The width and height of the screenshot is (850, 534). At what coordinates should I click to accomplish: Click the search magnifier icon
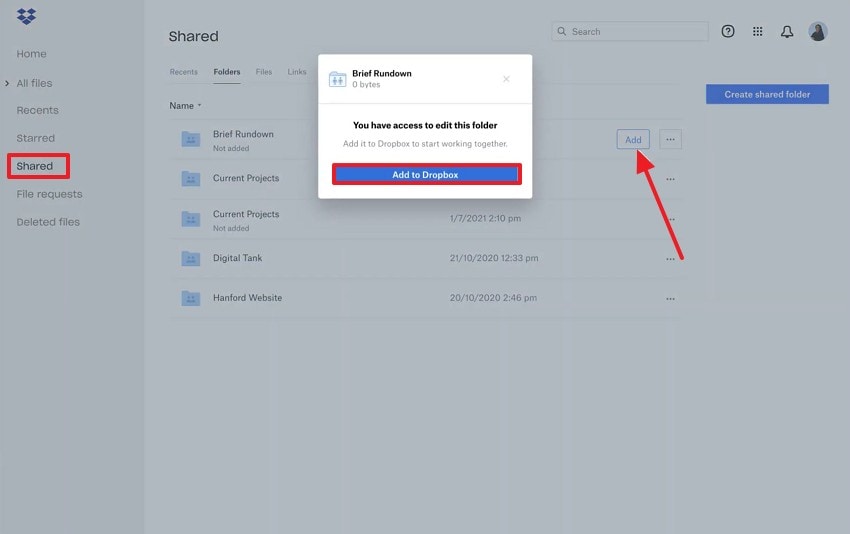pos(562,31)
